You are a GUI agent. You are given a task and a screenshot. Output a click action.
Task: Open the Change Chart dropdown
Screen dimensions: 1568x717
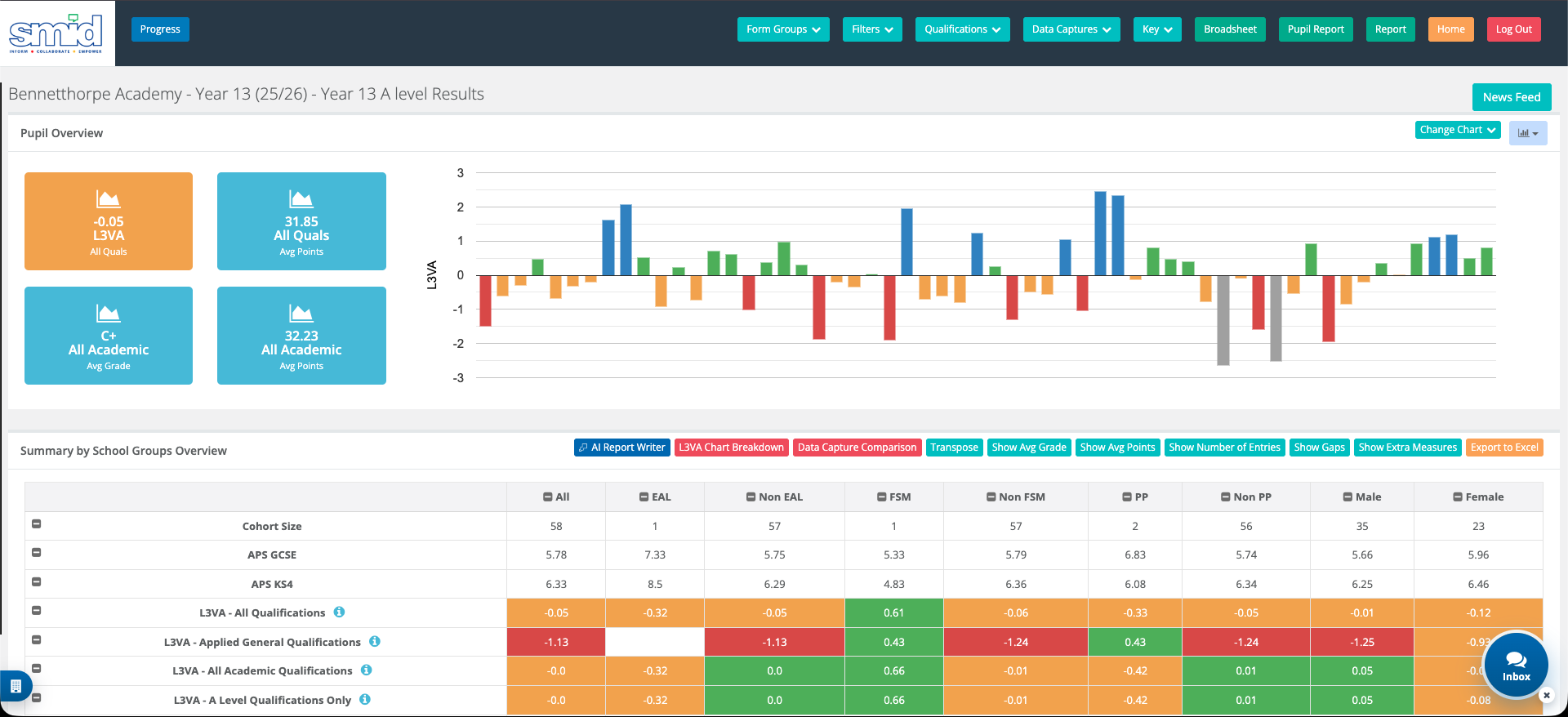tap(1458, 130)
